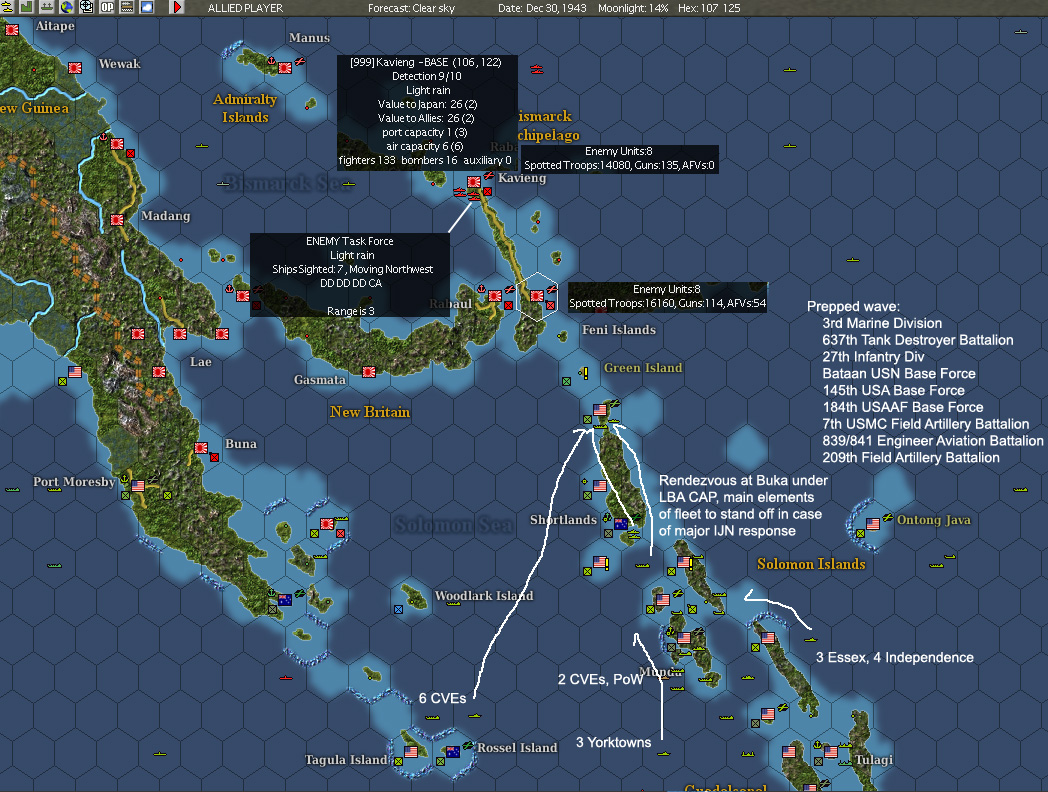Click the Lae map label
This screenshot has width=1048, height=792.
(201, 362)
